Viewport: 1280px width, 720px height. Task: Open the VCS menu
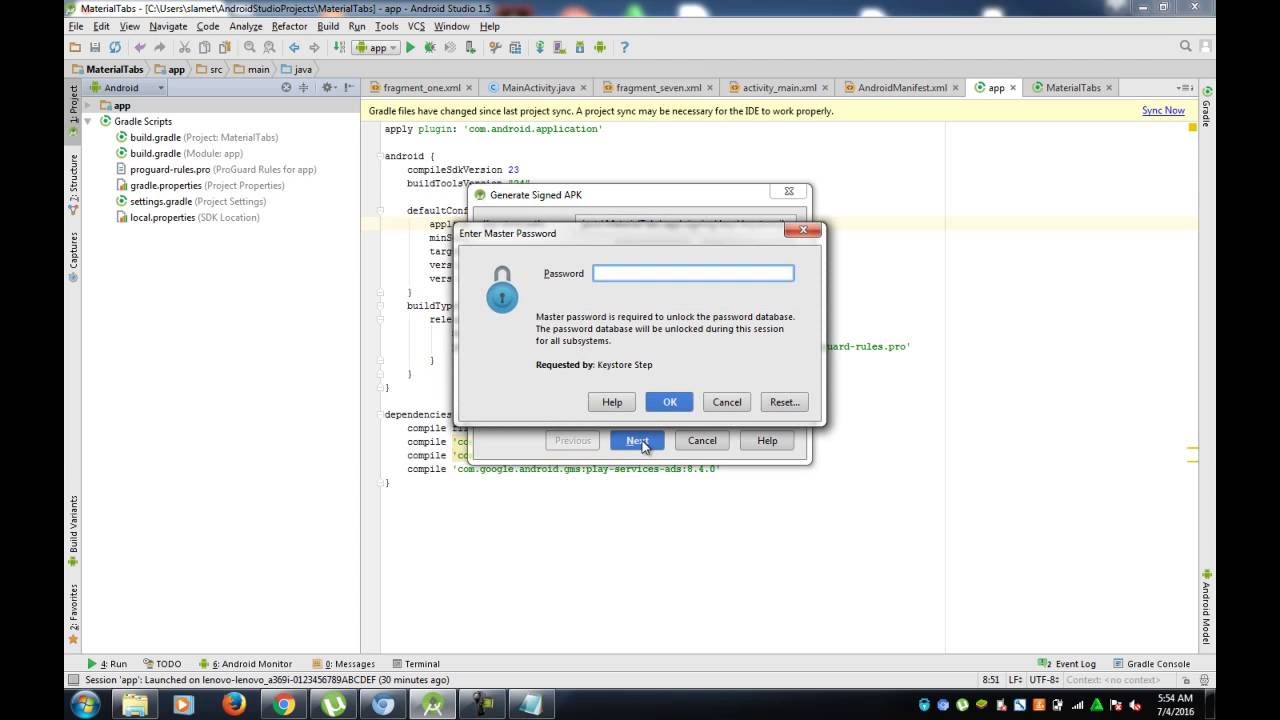pos(416,26)
